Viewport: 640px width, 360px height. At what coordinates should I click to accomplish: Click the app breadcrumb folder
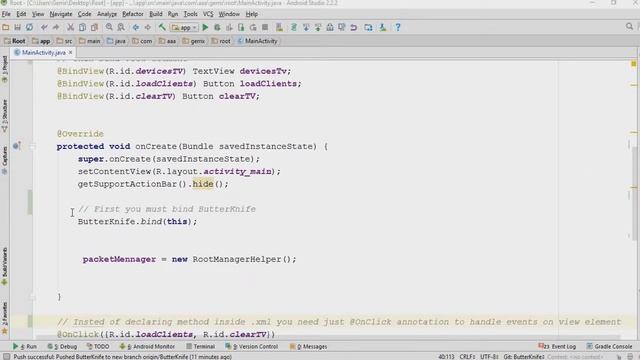pyautogui.click(x=41, y=41)
